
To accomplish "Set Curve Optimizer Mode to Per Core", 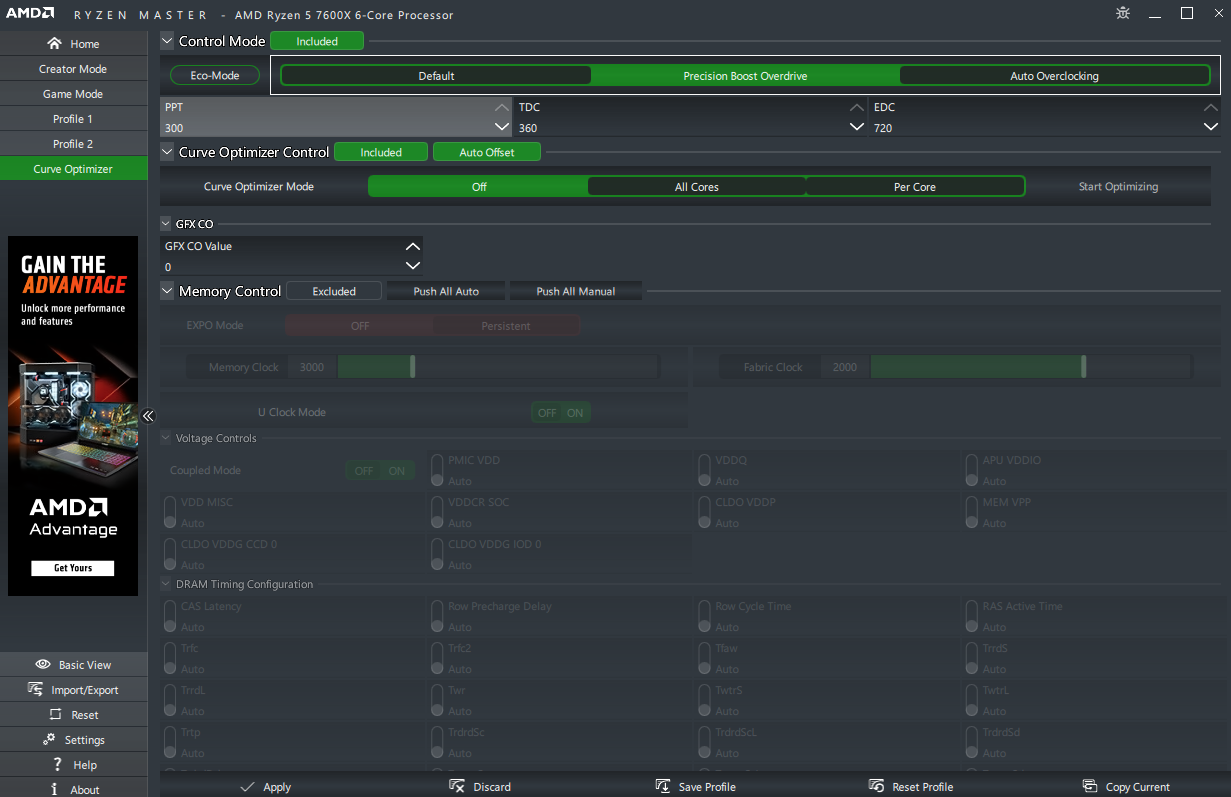I will pos(915,186).
